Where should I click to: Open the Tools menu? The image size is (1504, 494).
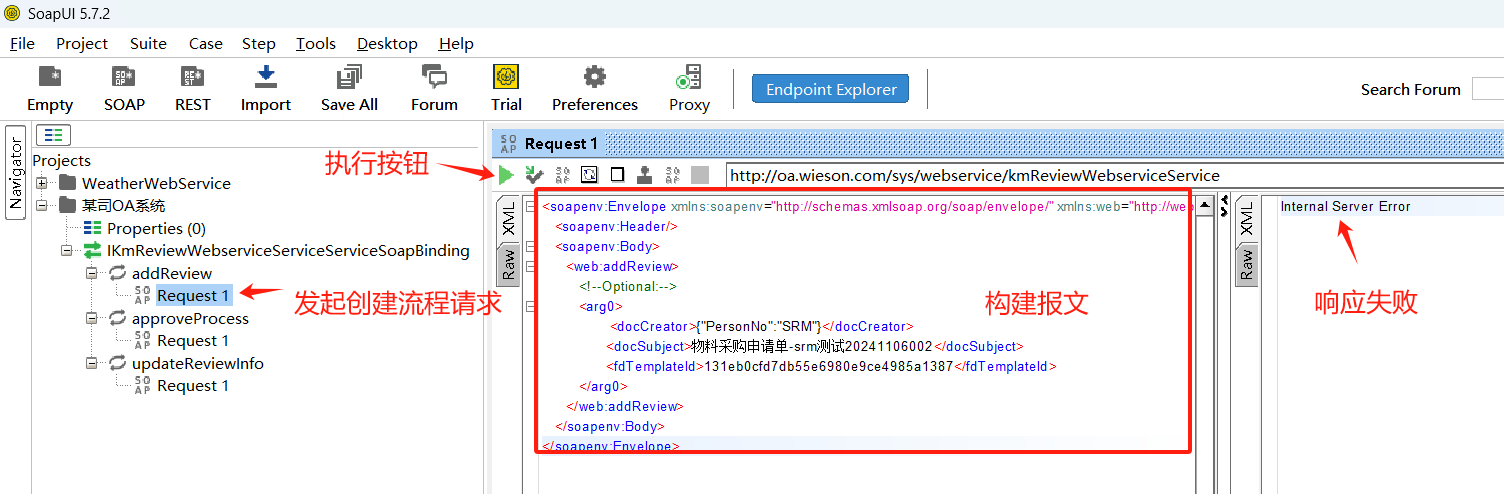click(x=316, y=43)
